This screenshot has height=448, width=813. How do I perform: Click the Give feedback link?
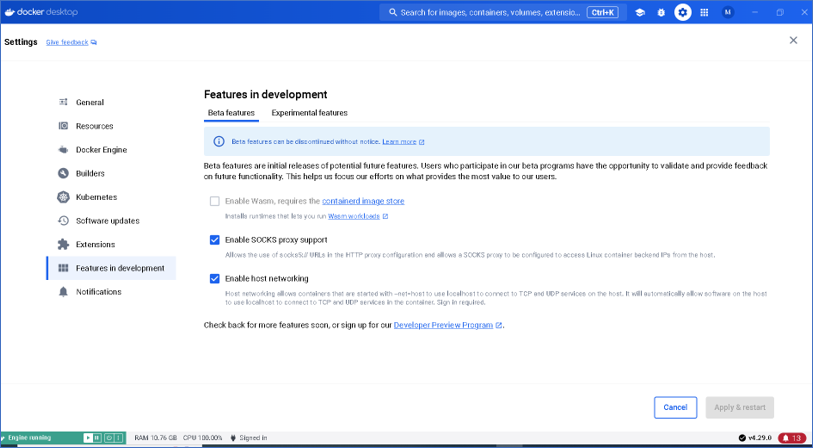tap(67, 43)
